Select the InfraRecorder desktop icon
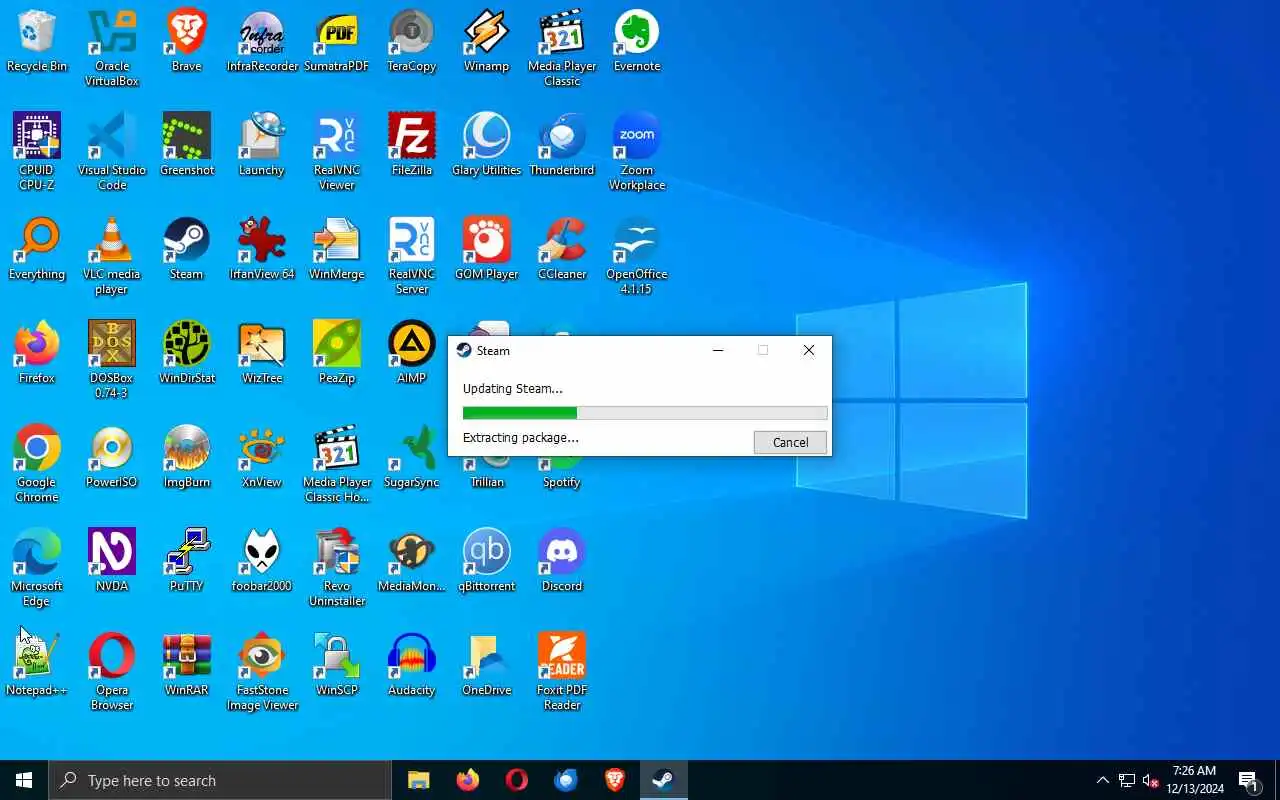1280x800 pixels. (262, 41)
